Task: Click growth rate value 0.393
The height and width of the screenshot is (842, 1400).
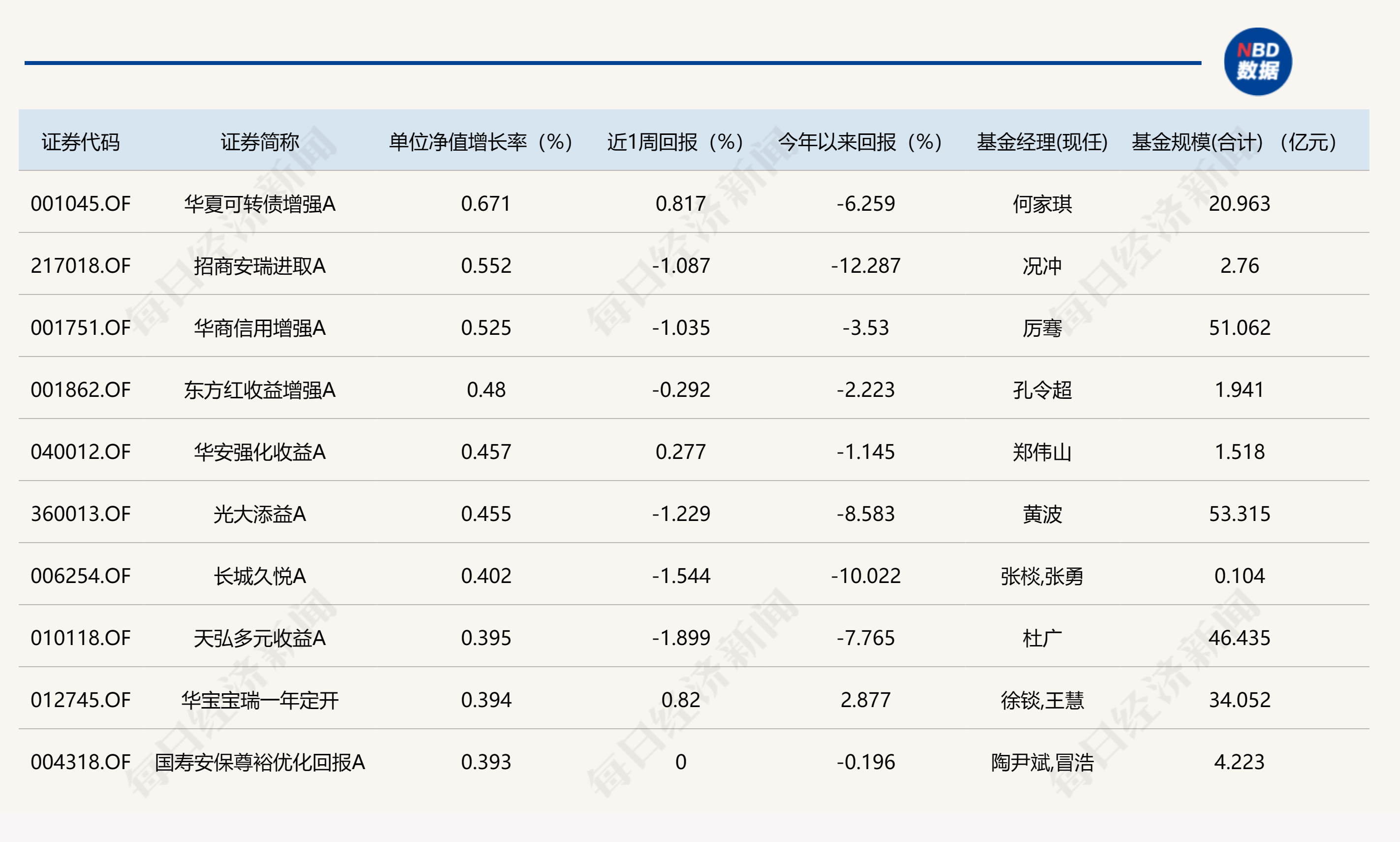Action: [486, 762]
